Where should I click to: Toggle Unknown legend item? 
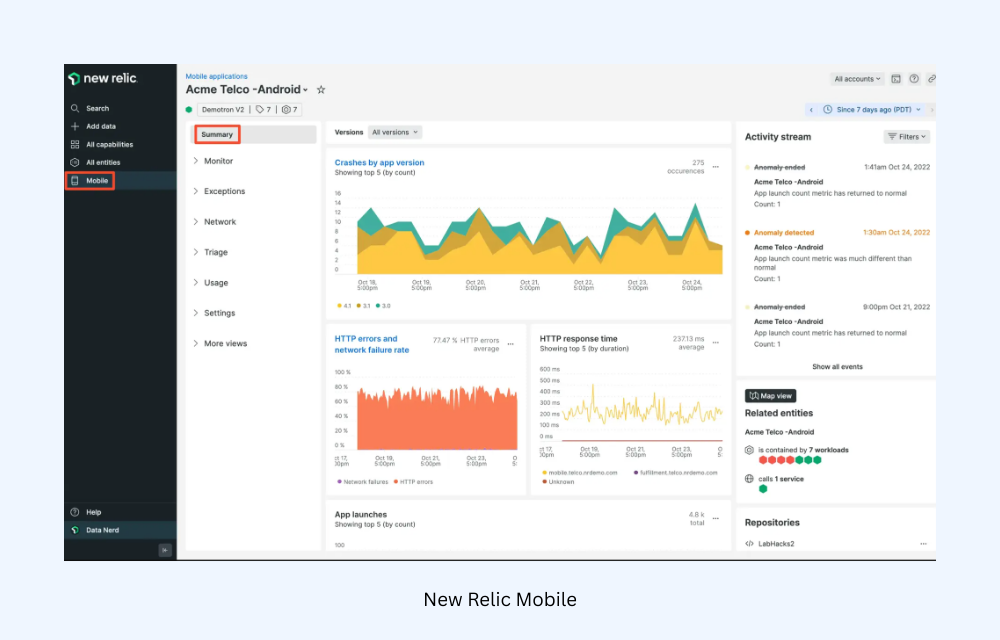(558, 482)
